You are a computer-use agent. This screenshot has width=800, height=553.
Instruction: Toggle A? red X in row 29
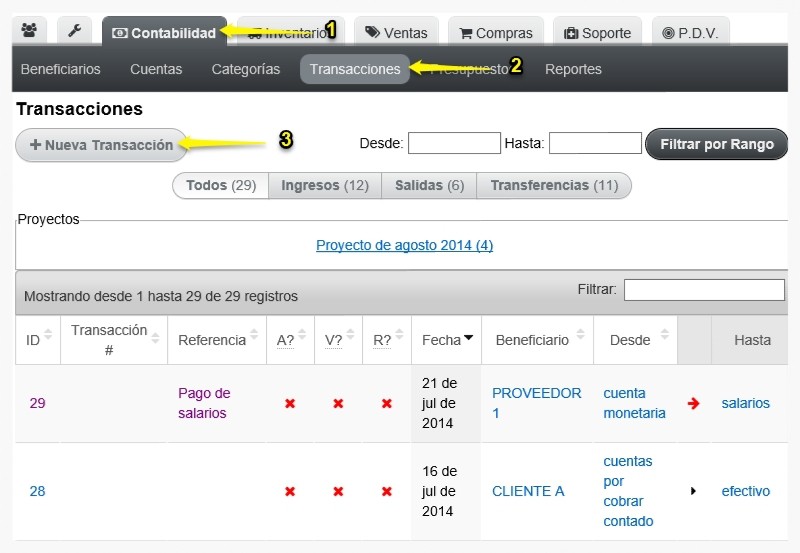[290, 404]
